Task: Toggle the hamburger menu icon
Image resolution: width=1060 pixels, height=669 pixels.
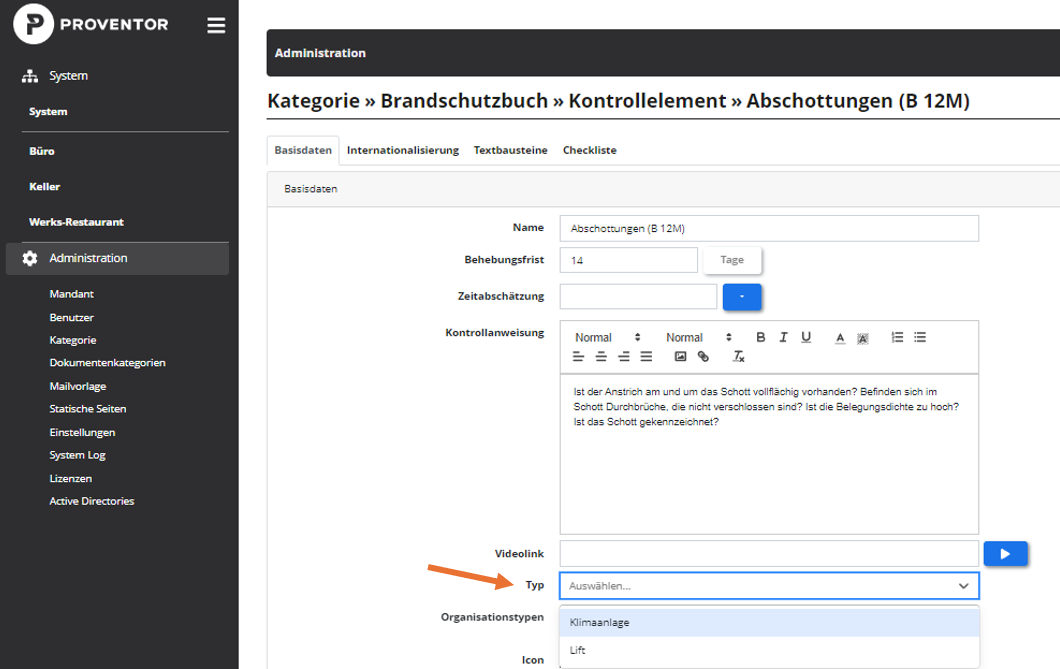Action: 216,25
